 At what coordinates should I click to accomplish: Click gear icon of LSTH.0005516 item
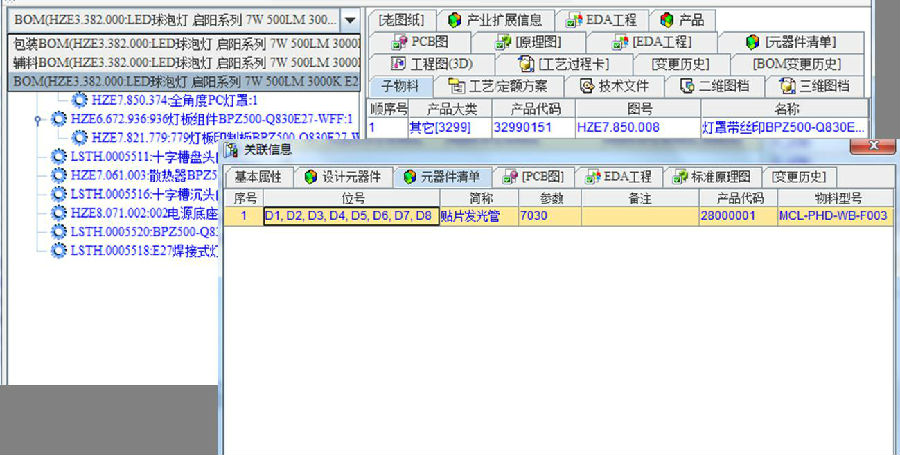point(59,194)
